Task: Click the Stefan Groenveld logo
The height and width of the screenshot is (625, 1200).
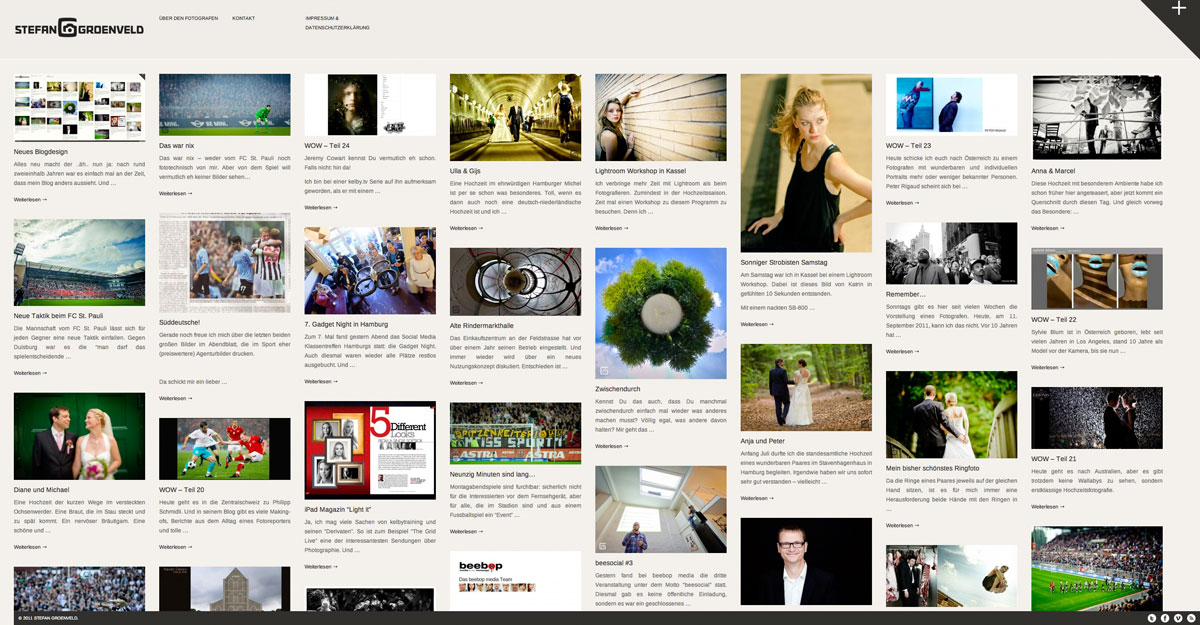Action: (x=79, y=28)
